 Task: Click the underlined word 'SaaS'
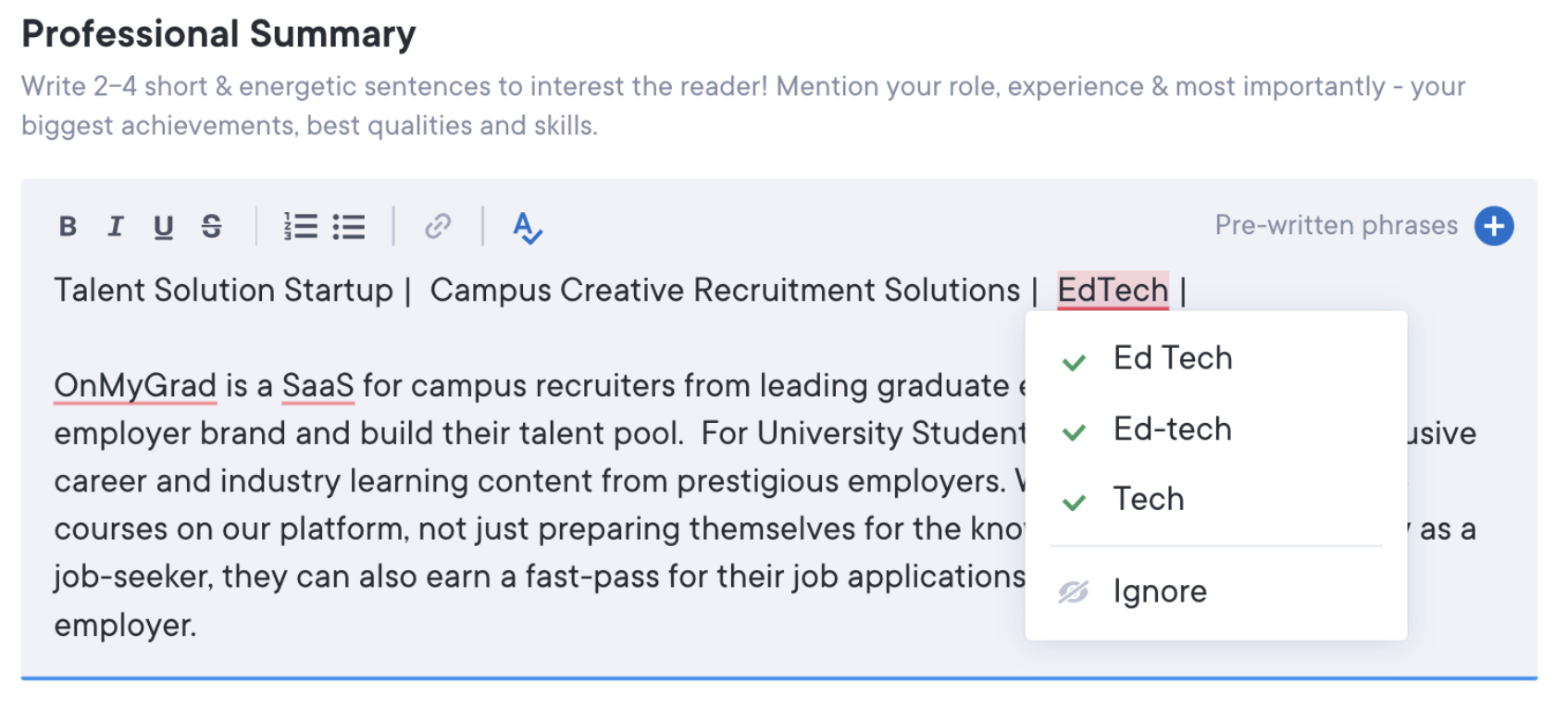317,386
